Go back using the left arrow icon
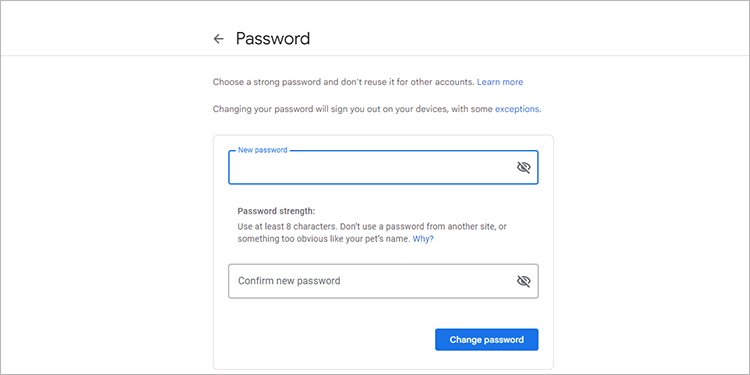Viewport: 750px width, 375px height. (219, 39)
